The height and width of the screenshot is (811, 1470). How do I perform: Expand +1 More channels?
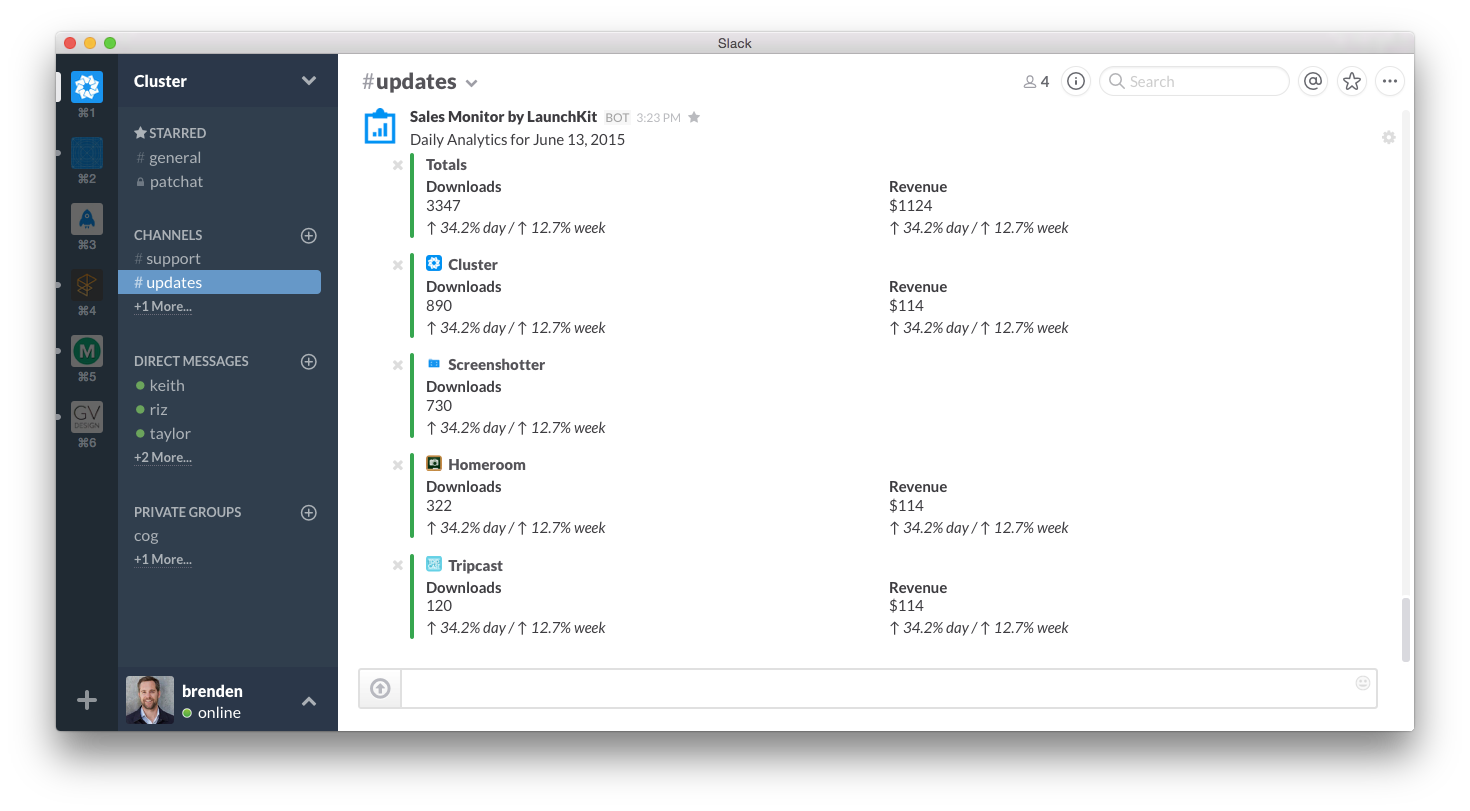(x=163, y=306)
